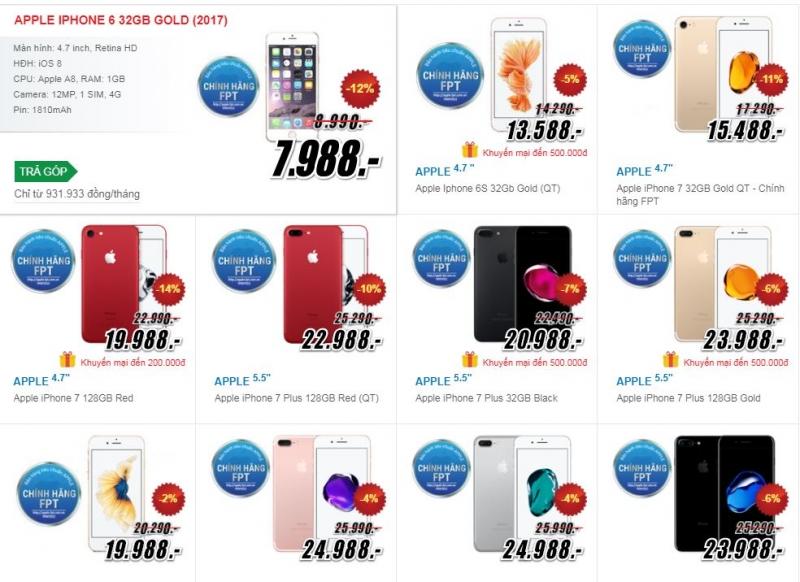Click gift icon under iPhone 6S 13.588 price
Screen dimensions: 800x582
pyautogui.click(x=470, y=150)
